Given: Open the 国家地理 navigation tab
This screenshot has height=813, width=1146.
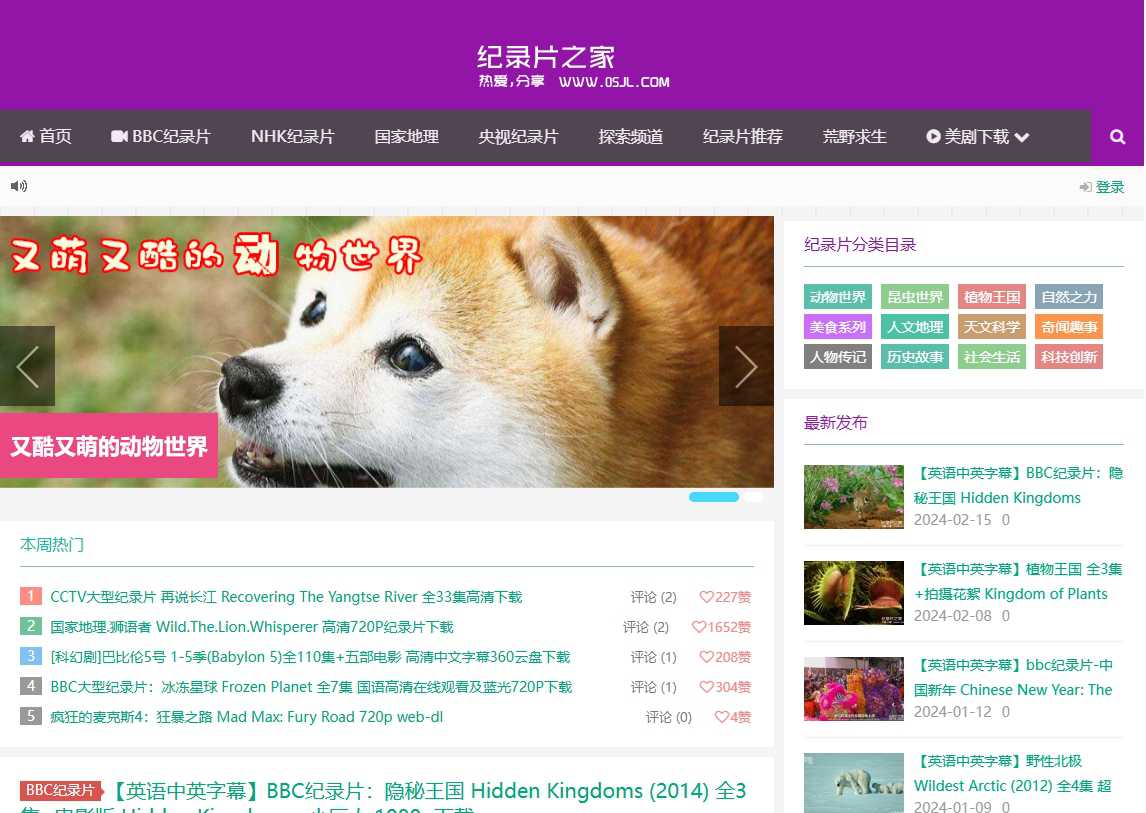Looking at the screenshot, I should pos(406,137).
